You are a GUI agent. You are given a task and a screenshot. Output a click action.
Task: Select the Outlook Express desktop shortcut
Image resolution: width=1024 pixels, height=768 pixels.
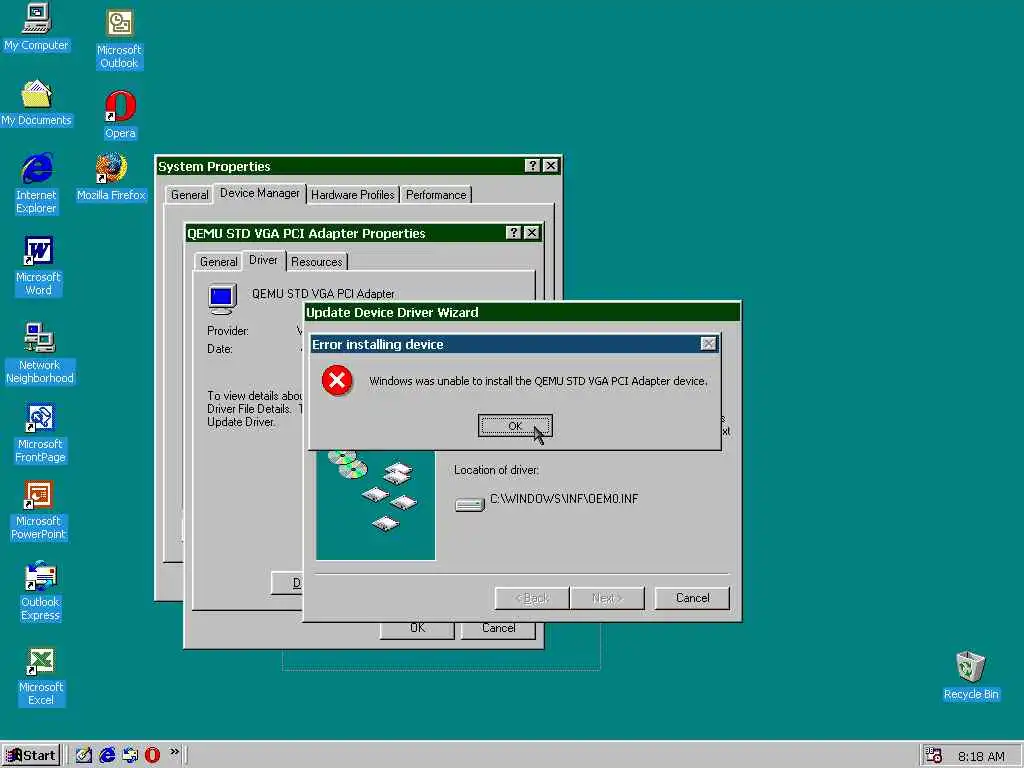pyautogui.click(x=40, y=591)
